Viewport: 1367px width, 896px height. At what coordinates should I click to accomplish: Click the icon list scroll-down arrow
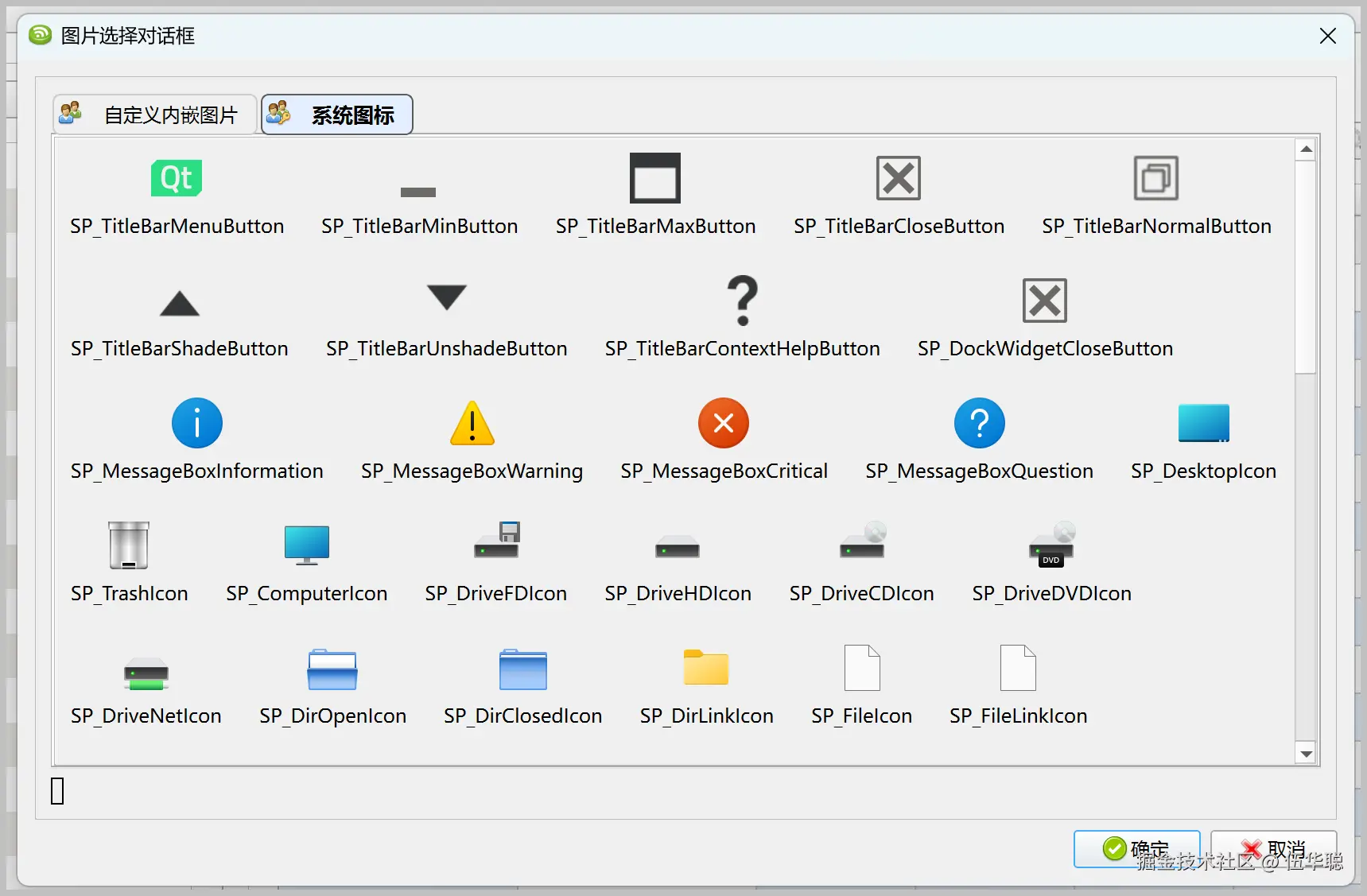(1306, 753)
